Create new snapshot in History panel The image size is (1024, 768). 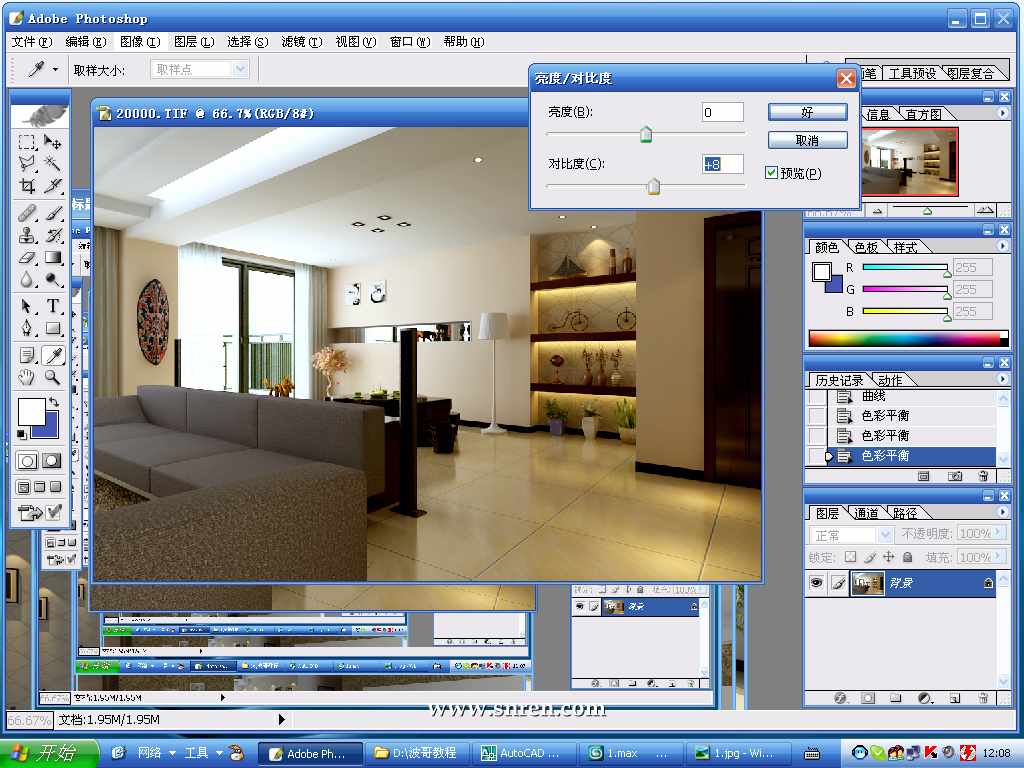[955, 476]
